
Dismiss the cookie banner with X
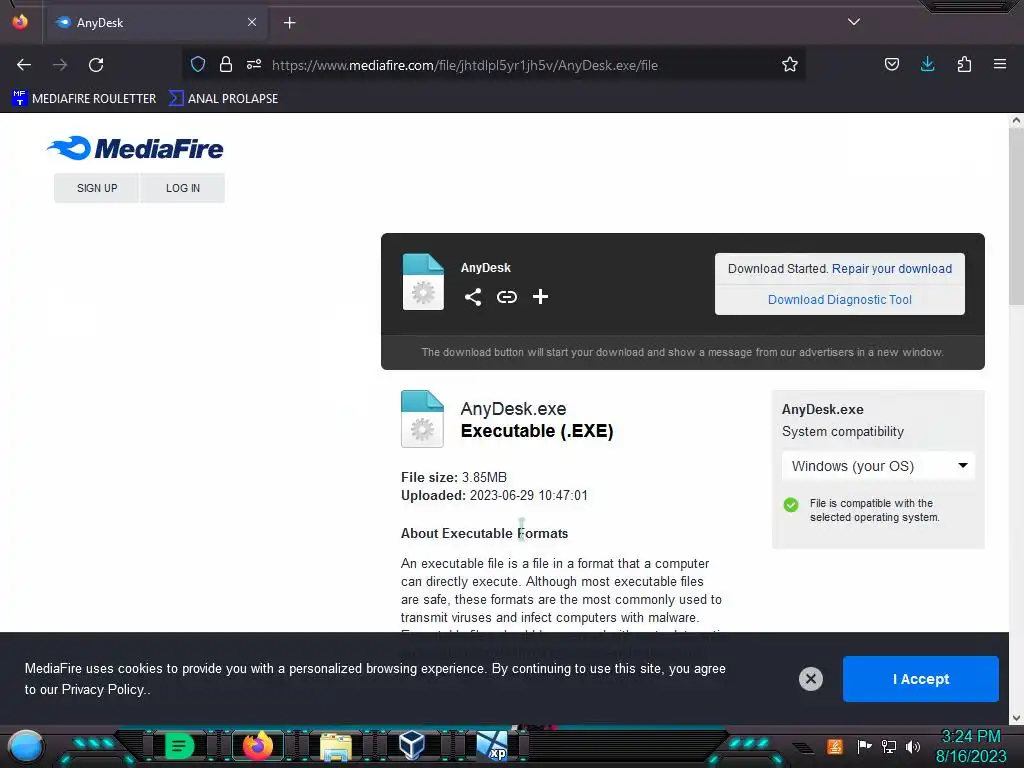click(x=810, y=679)
